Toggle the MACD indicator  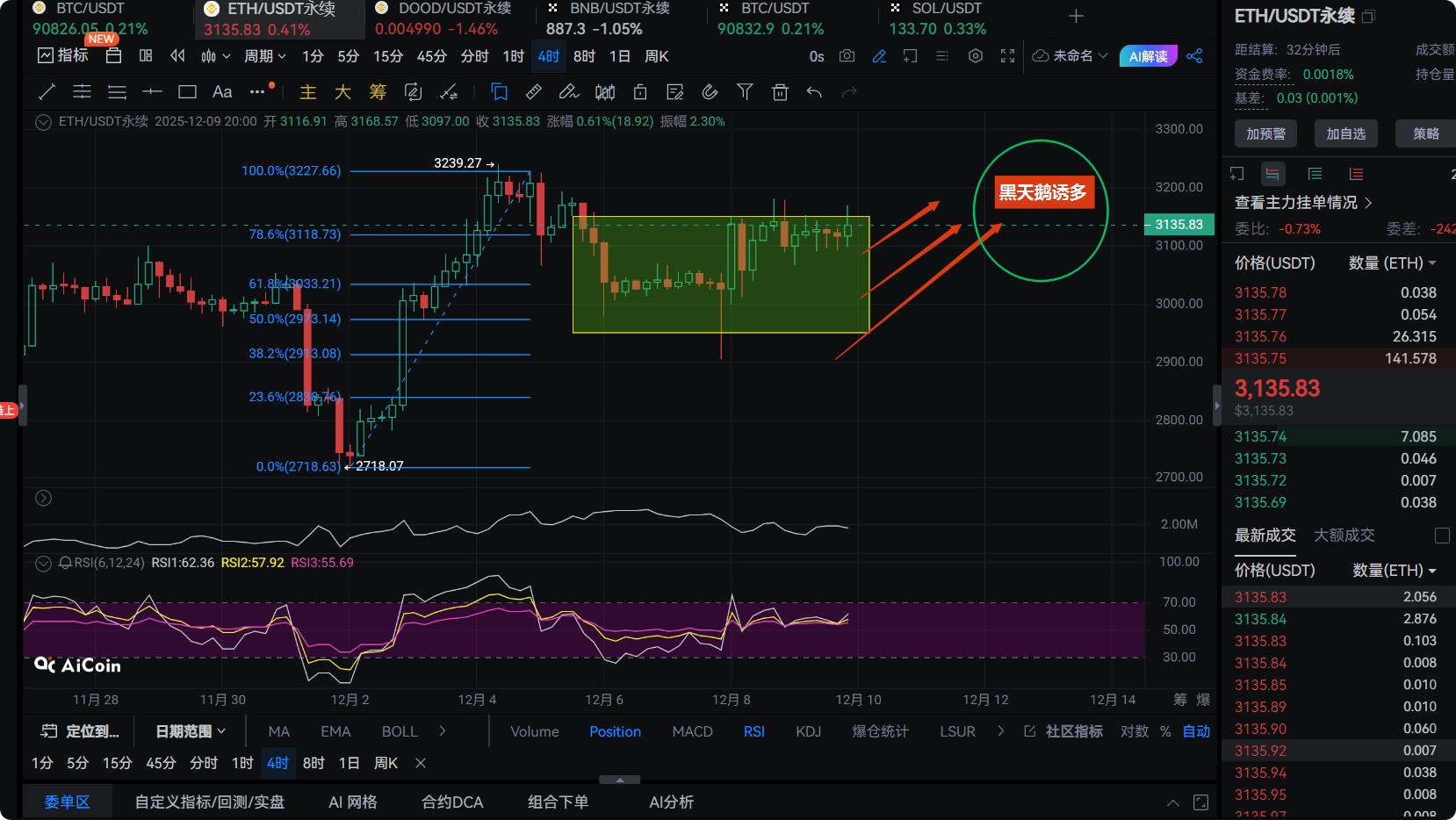[x=692, y=731]
